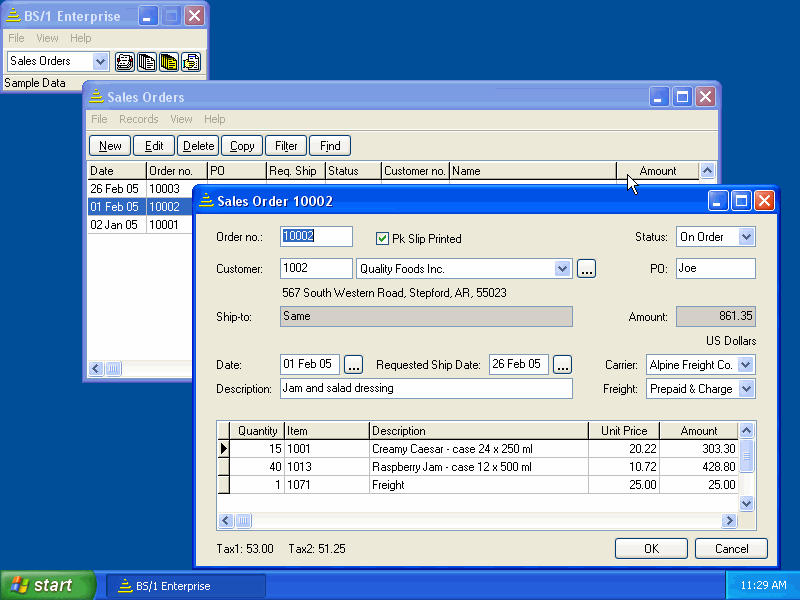800x600 pixels.
Task: Click BS/1 Enterprise taskbar button
Action: point(186,586)
